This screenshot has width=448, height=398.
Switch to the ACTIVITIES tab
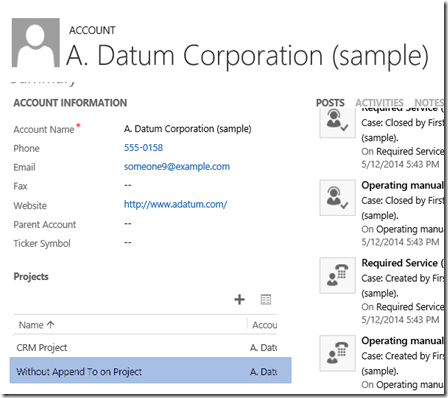click(x=379, y=103)
